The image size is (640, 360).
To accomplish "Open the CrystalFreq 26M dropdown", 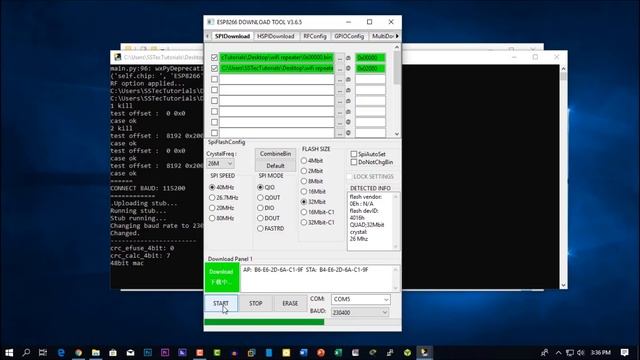I will [x=220, y=163].
